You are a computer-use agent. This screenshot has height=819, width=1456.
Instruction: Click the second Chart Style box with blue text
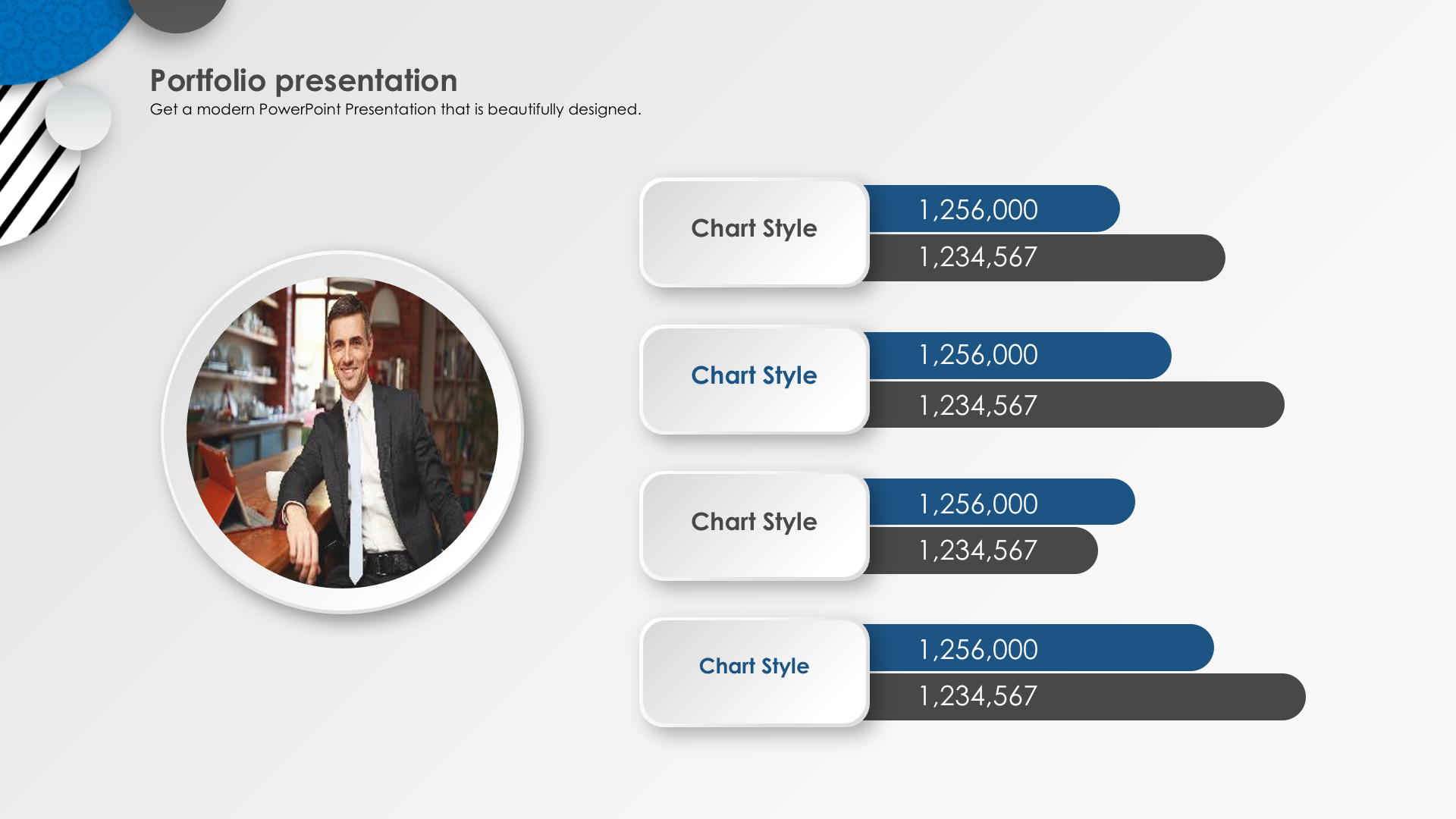(754, 379)
